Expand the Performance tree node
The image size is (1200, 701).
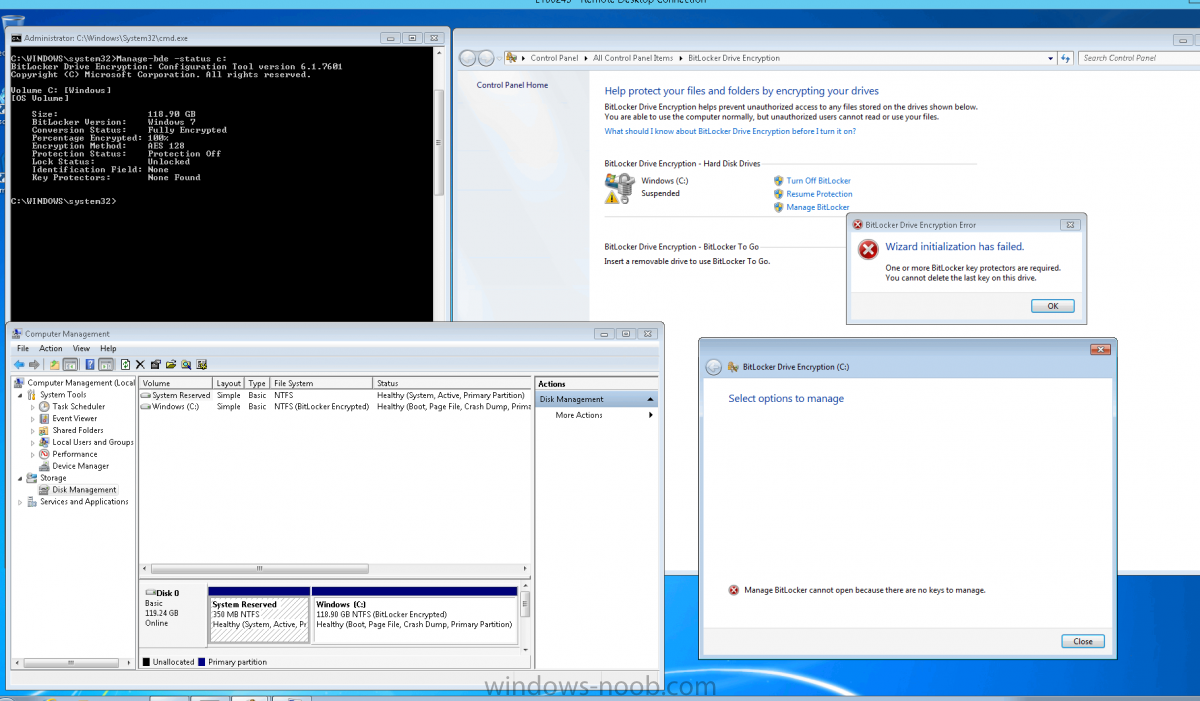pyautogui.click(x=32, y=454)
